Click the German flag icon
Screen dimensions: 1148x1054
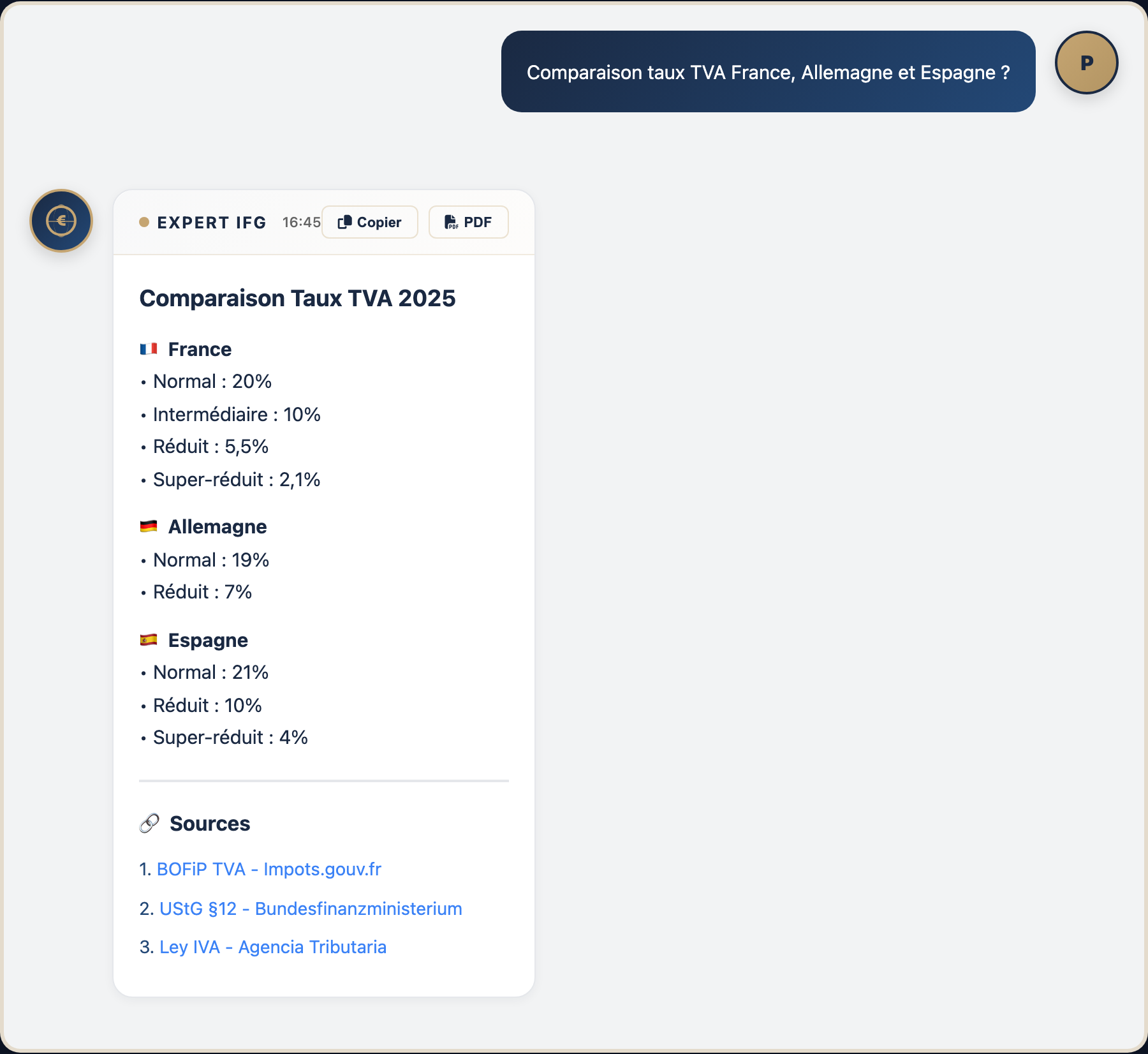point(149,526)
